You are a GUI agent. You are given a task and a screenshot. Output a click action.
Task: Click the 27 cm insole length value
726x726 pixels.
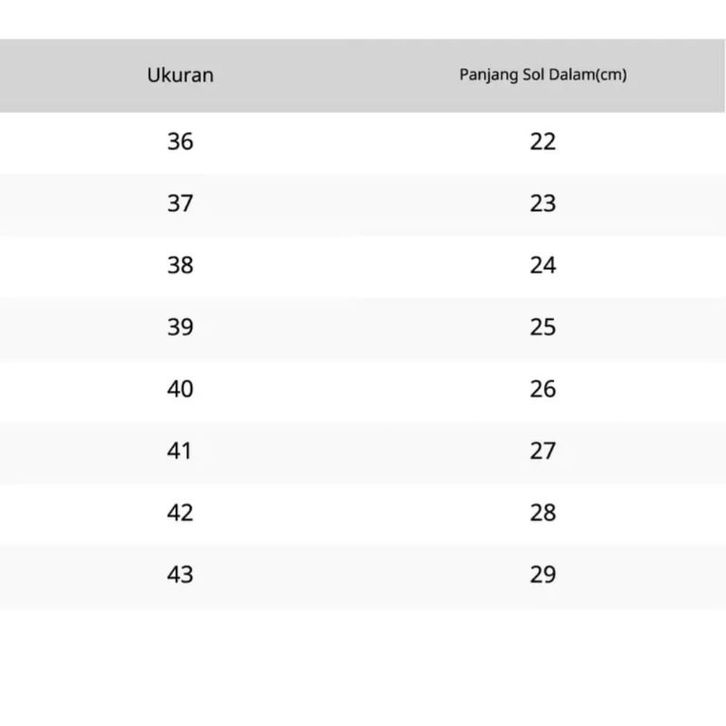coord(543,451)
